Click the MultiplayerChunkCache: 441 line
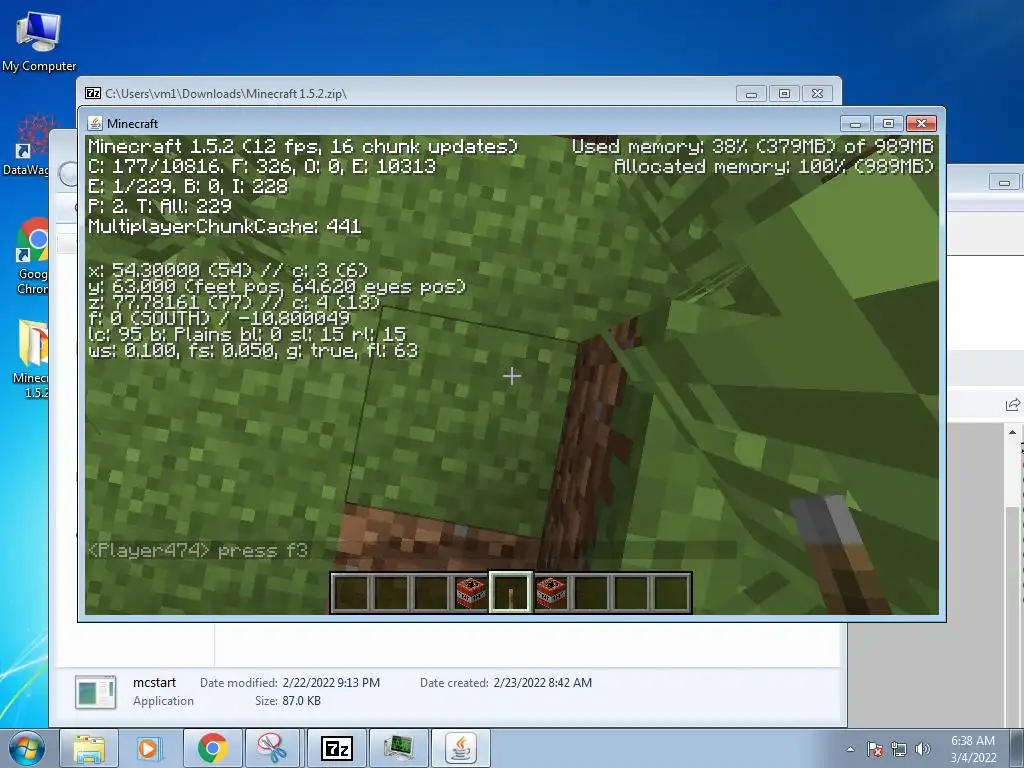This screenshot has height=768, width=1024. tap(225, 227)
